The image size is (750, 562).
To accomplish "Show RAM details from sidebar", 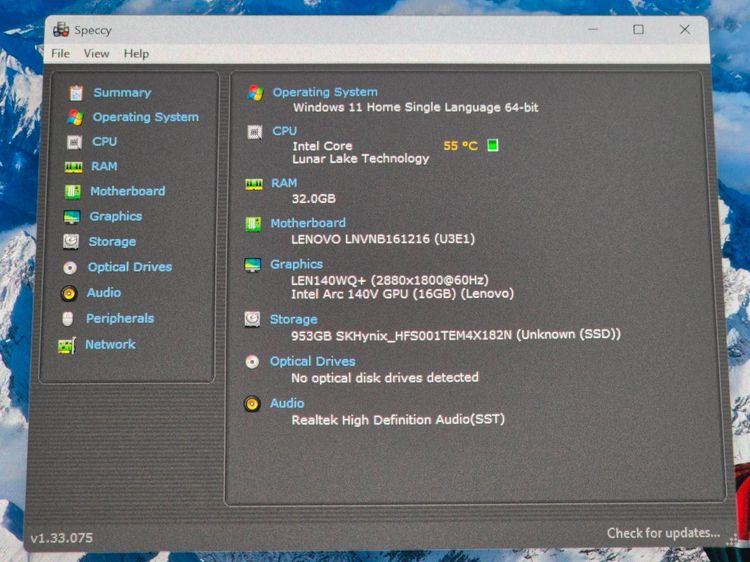I will click(104, 166).
